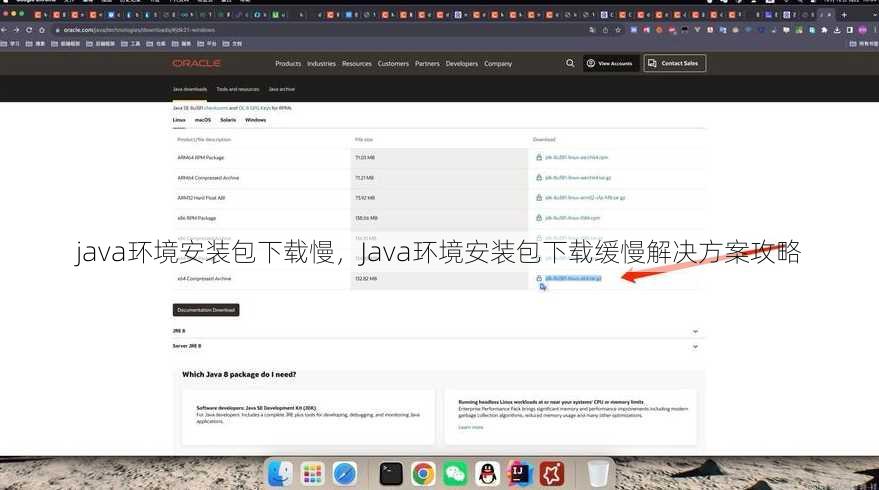Click the browser home icon

pos(41,30)
